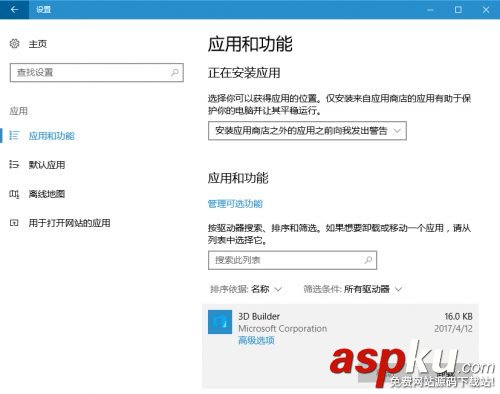Expand the 排序依据: 名称 sort dropdown
Image resolution: width=500 pixels, height=394 pixels.
coord(246,289)
